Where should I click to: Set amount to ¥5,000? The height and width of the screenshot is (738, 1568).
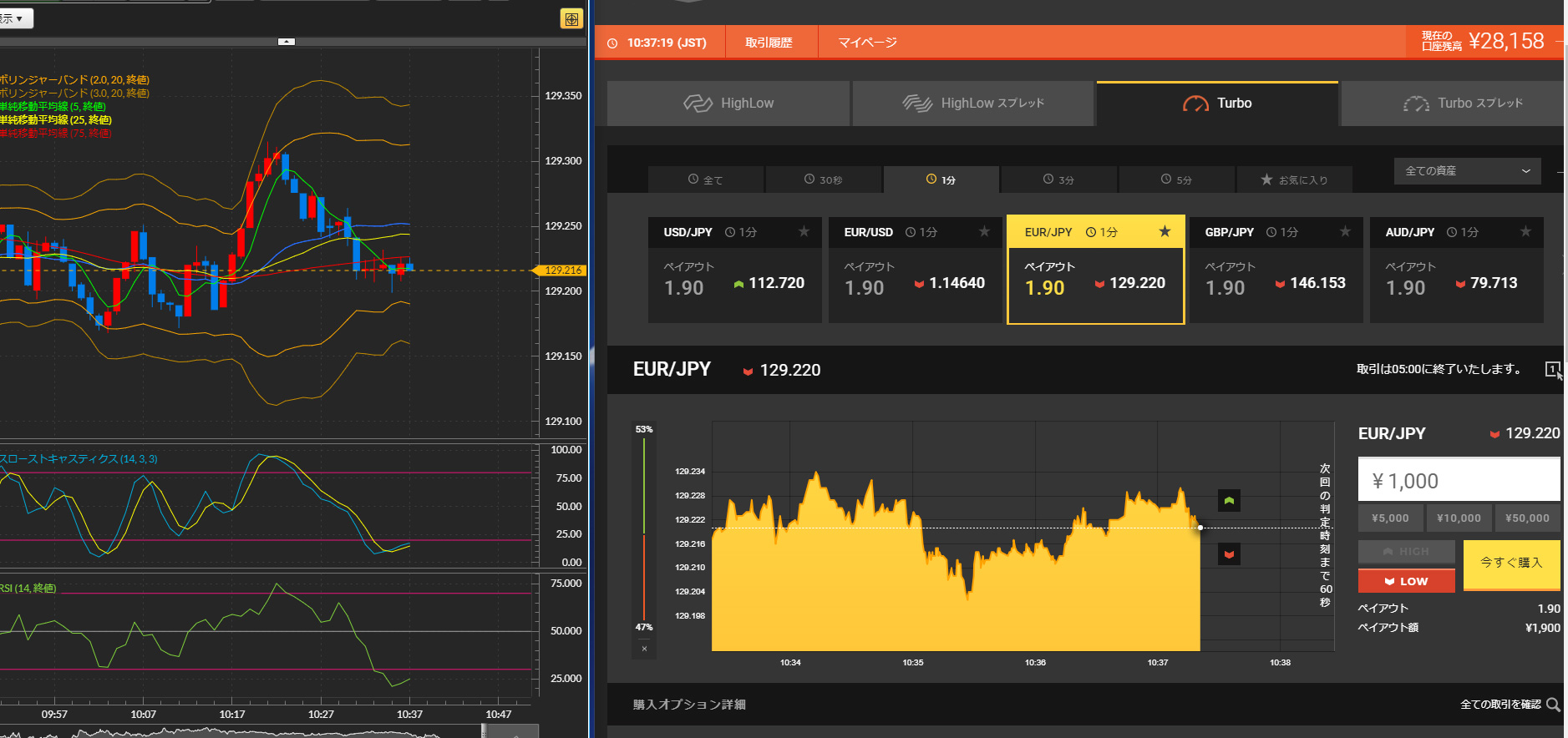pyautogui.click(x=1390, y=518)
